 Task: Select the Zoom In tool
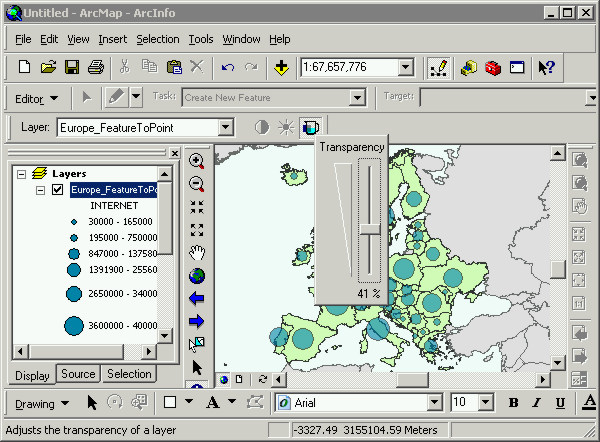tap(197, 160)
